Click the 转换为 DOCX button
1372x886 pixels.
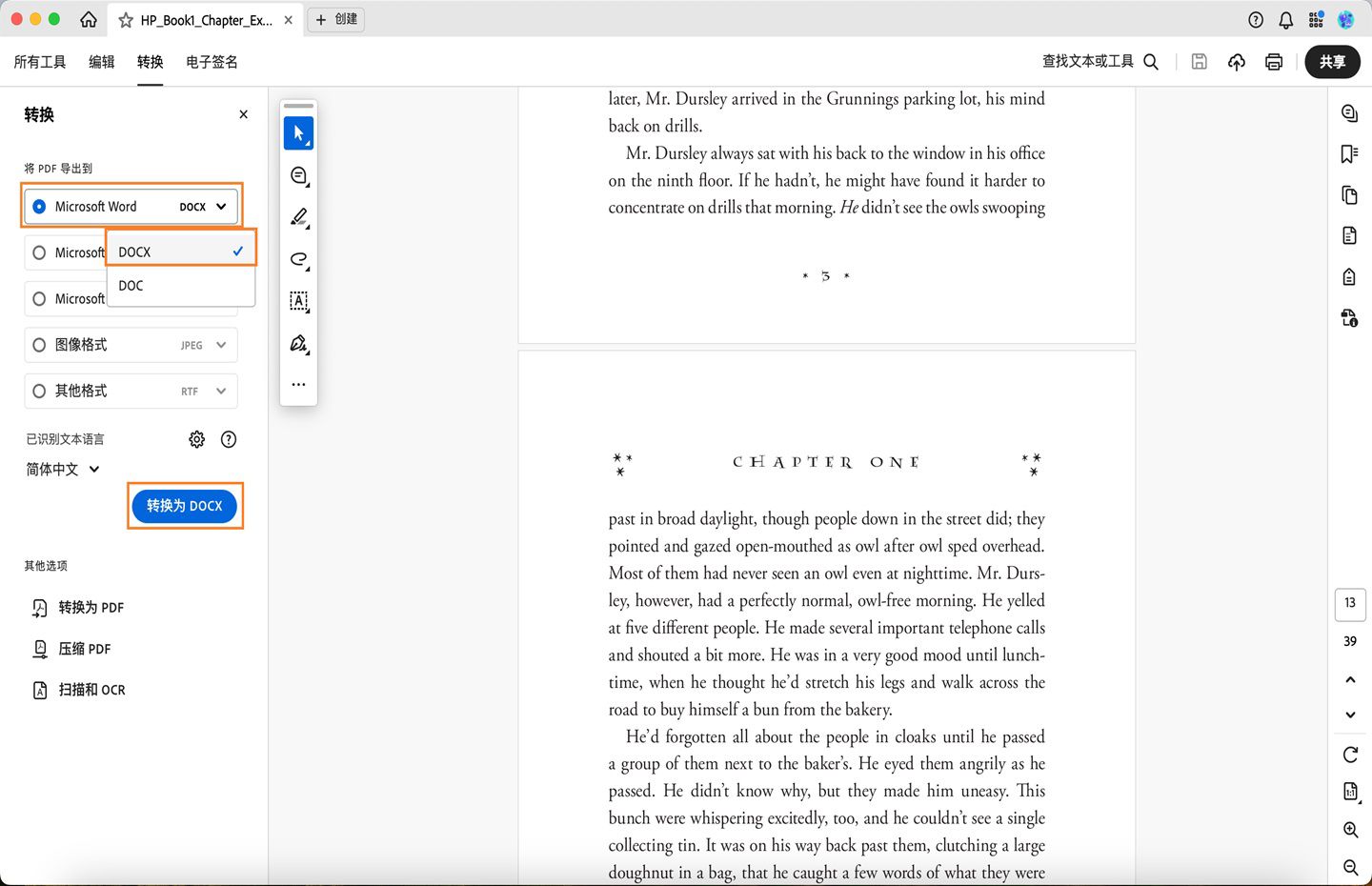[x=184, y=506]
